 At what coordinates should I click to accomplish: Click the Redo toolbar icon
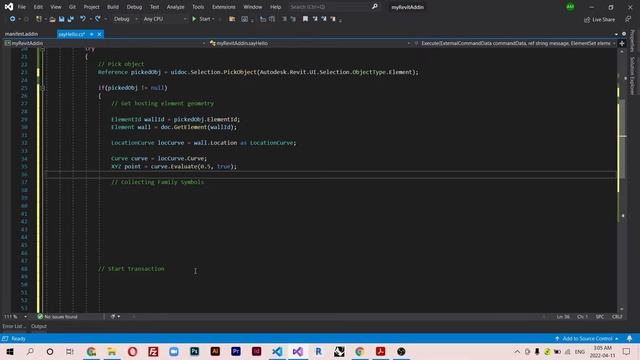[x=98, y=19]
